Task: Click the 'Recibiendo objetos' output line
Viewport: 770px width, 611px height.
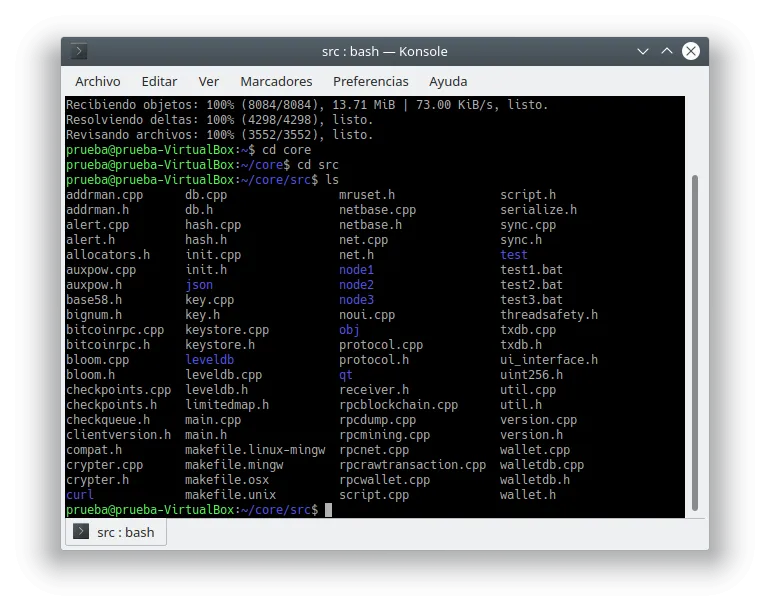Action: tap(307, 105)
